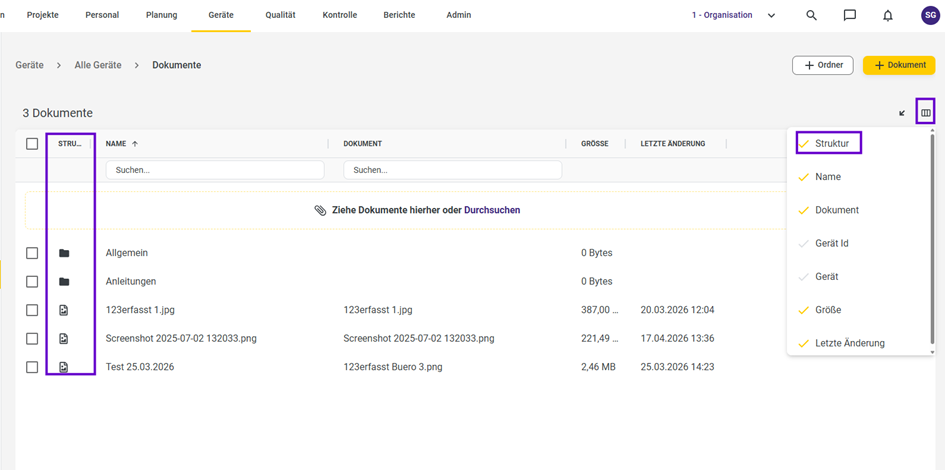
Task: Toggle the select-all checkbox in header
Action: [32, 143]
